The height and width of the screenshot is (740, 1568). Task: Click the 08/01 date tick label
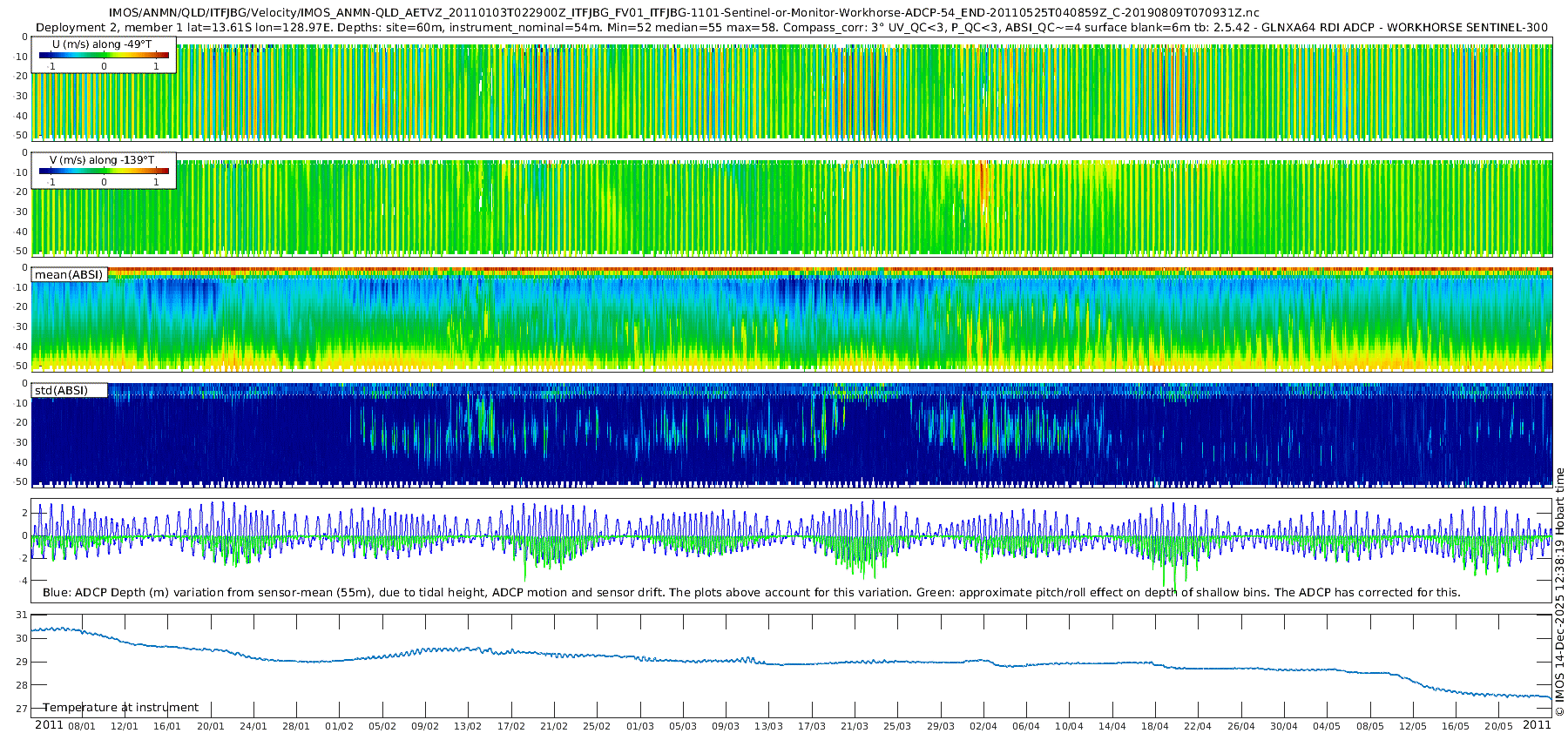click(x=82, y=726)
